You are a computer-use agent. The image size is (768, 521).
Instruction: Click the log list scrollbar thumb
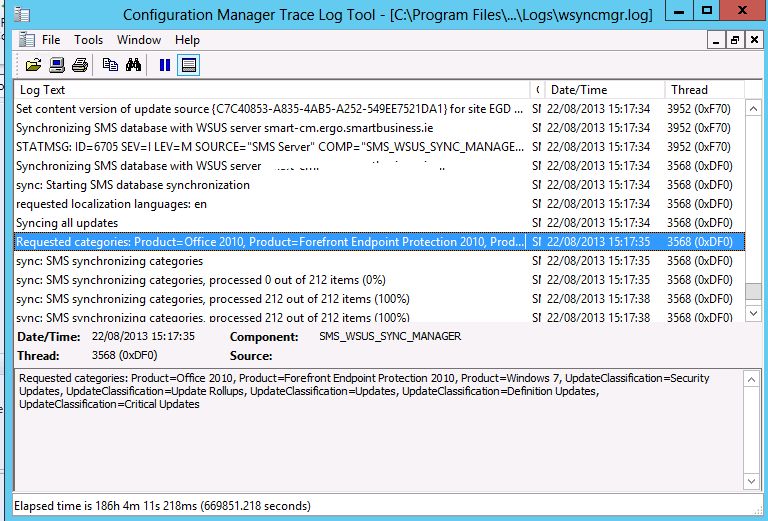pyautogui.click(x=753, y=291)
